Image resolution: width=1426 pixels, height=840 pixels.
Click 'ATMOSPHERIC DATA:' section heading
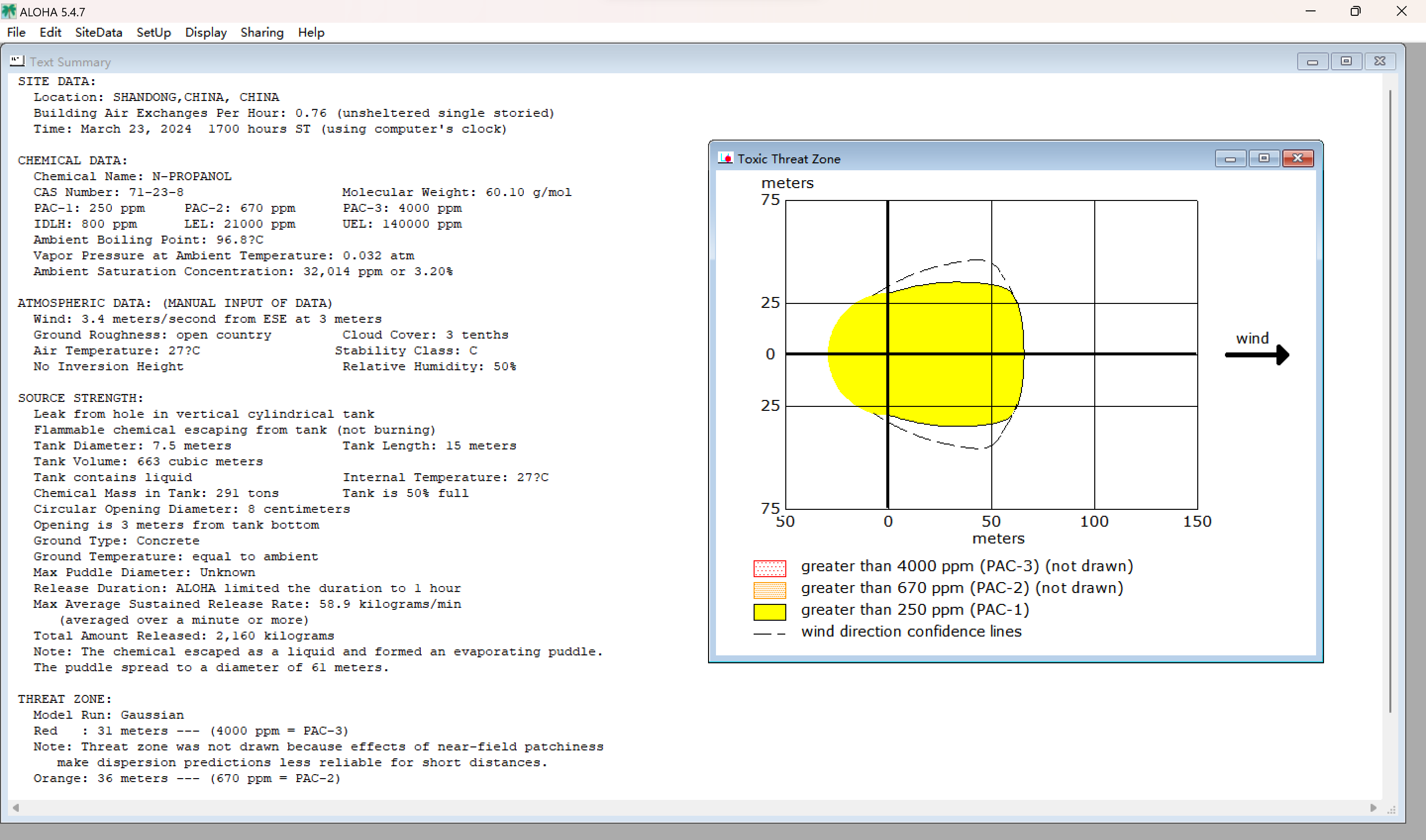(x=85, y=303)
